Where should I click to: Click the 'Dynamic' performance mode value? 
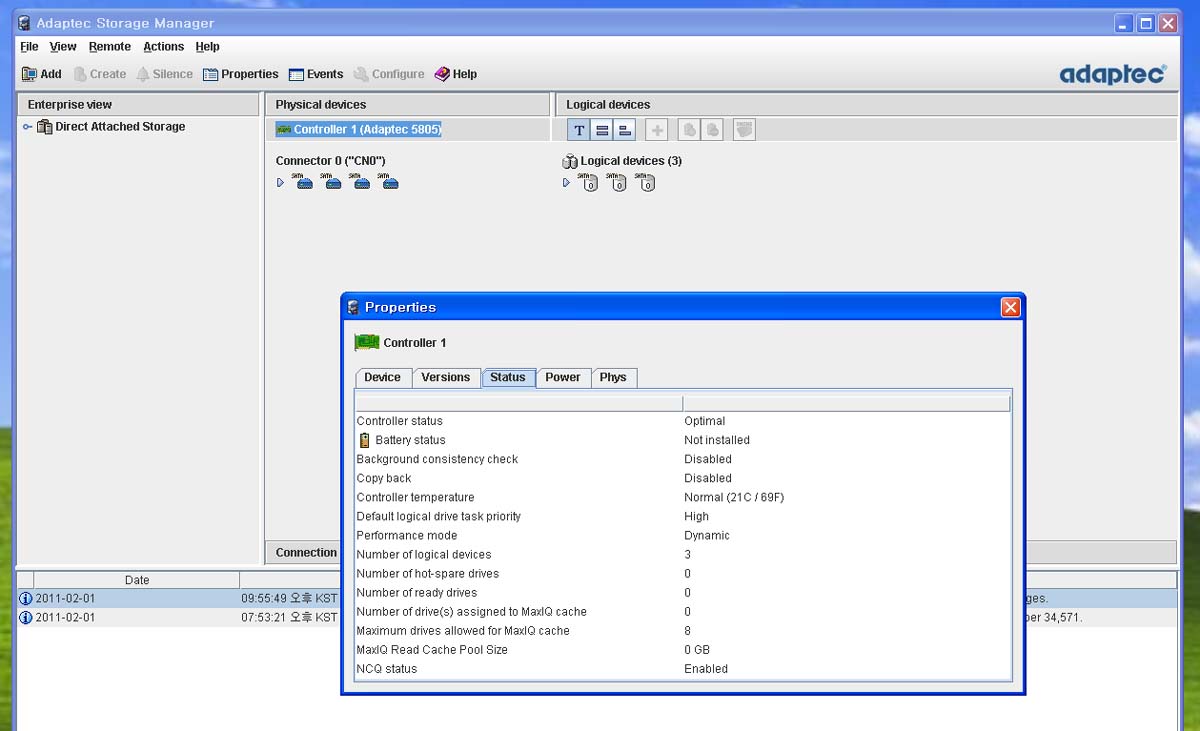tap(707, 535)
